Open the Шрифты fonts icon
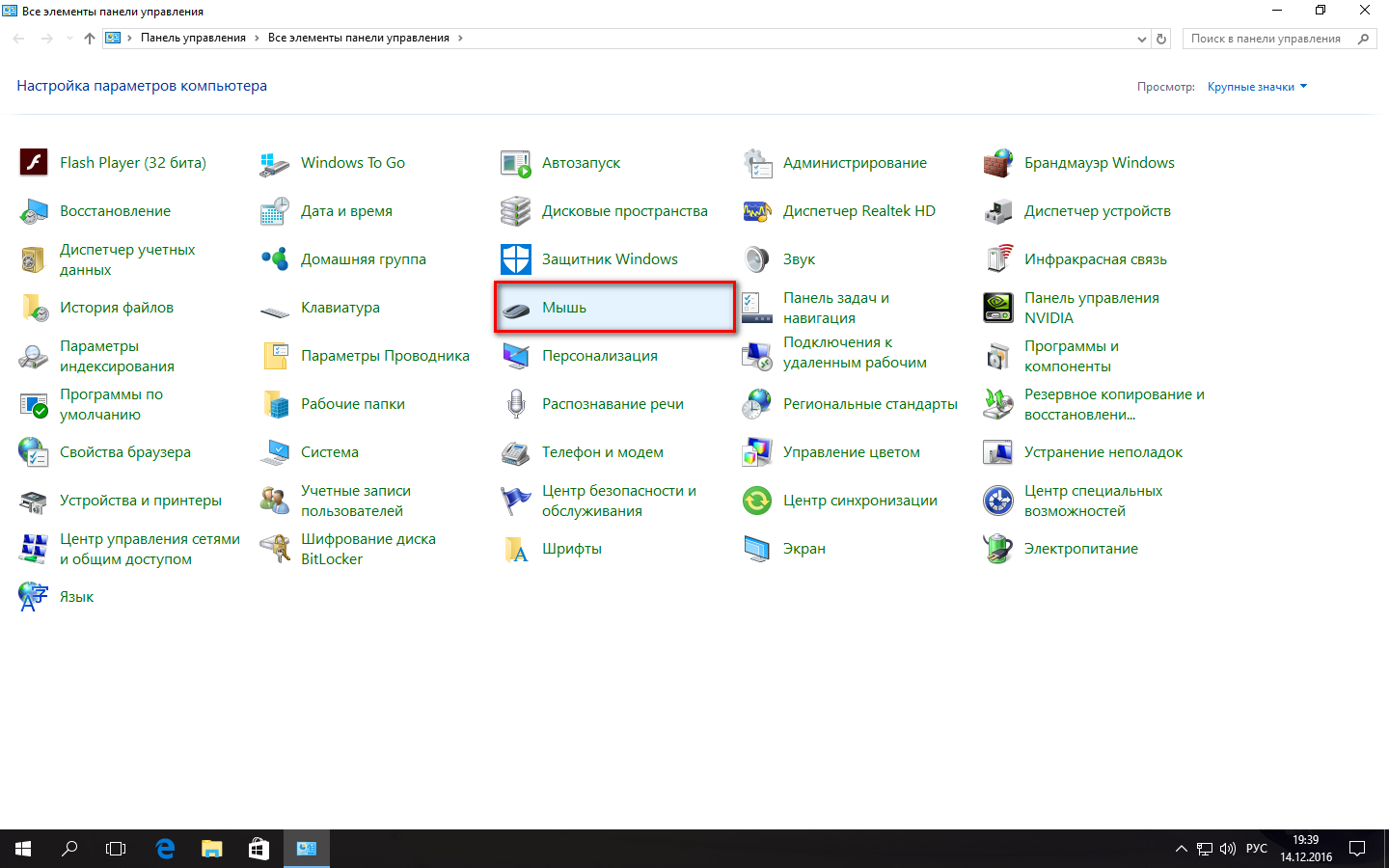 point(516,549)
